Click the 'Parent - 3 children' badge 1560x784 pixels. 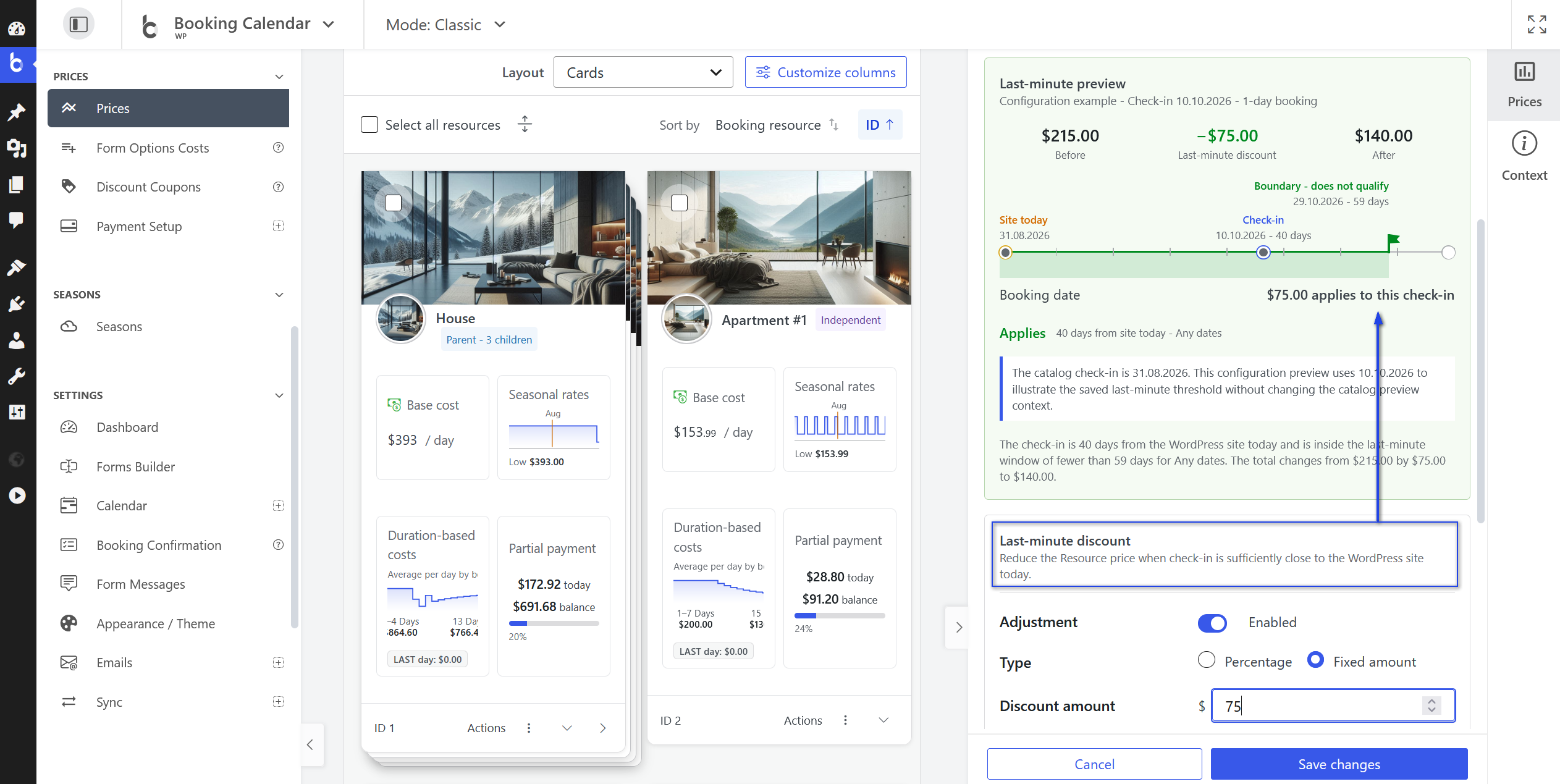489,339
